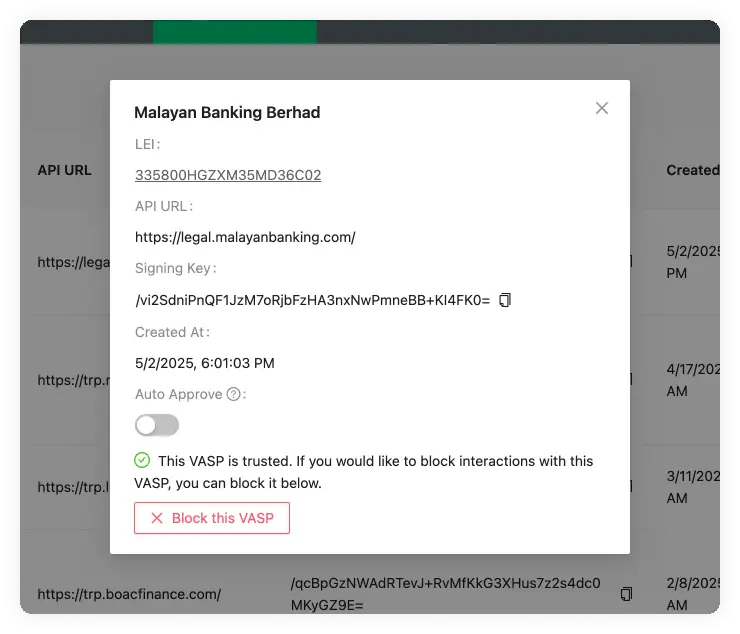Click the 5/2/2025, 6:01:03 PM timestamp
This screenshot has height=634, width=740.
point(204,363)
